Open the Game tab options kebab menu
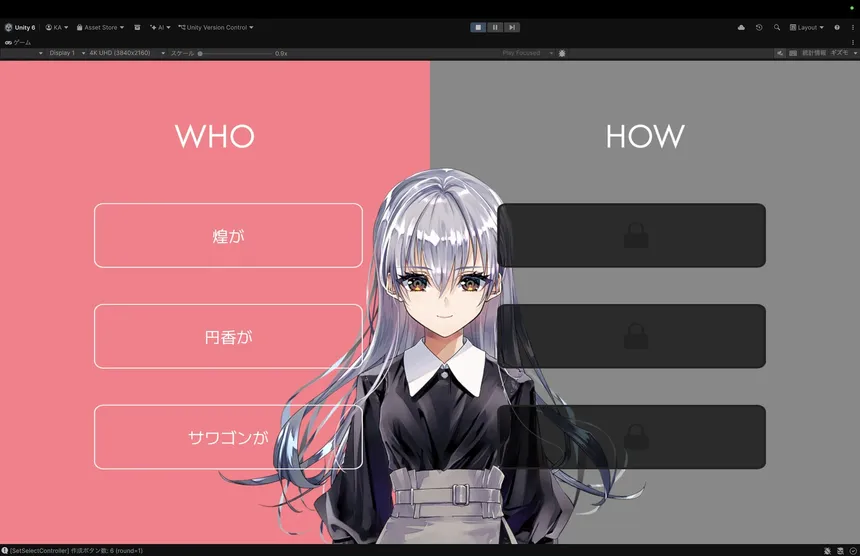The image size is (860, 556). click(x=853, y=42)
